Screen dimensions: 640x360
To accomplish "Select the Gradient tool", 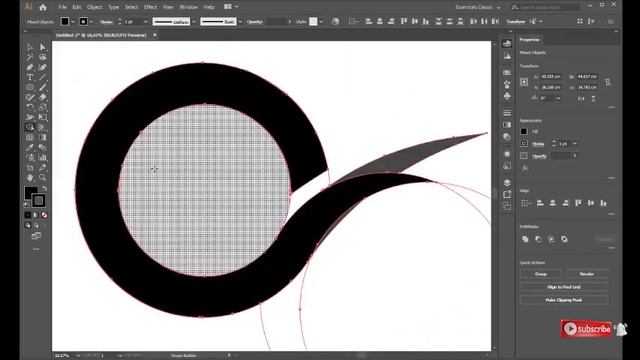I will pyautogui.click(x=42, y=138).
